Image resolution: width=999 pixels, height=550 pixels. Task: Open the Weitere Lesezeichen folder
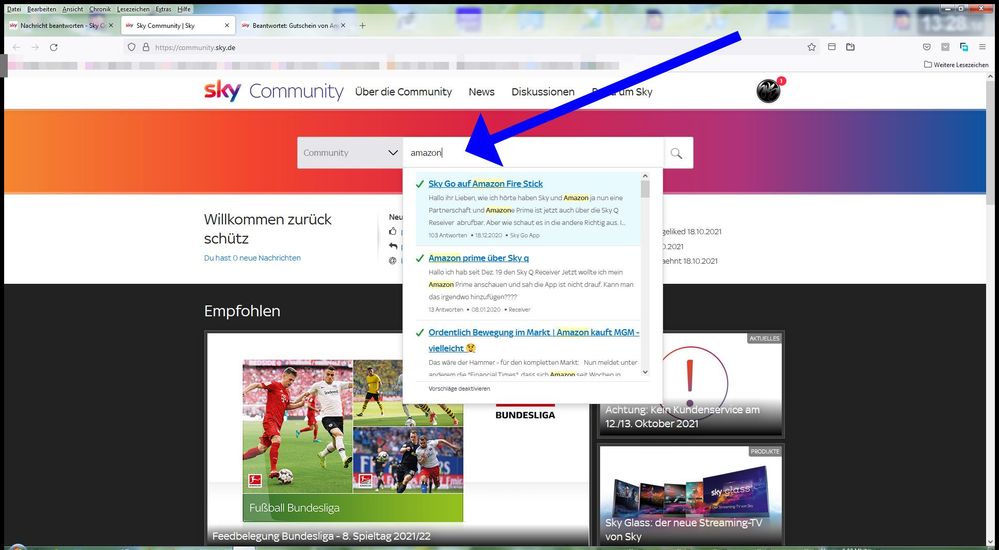pos(956,64)
